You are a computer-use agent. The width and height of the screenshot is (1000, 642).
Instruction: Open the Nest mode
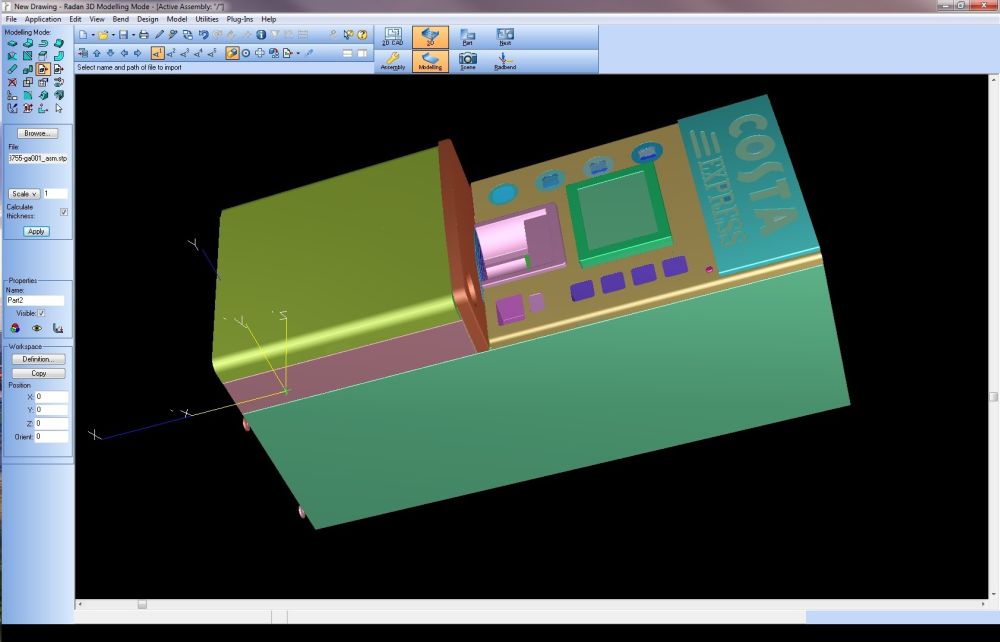pos(505,36)
